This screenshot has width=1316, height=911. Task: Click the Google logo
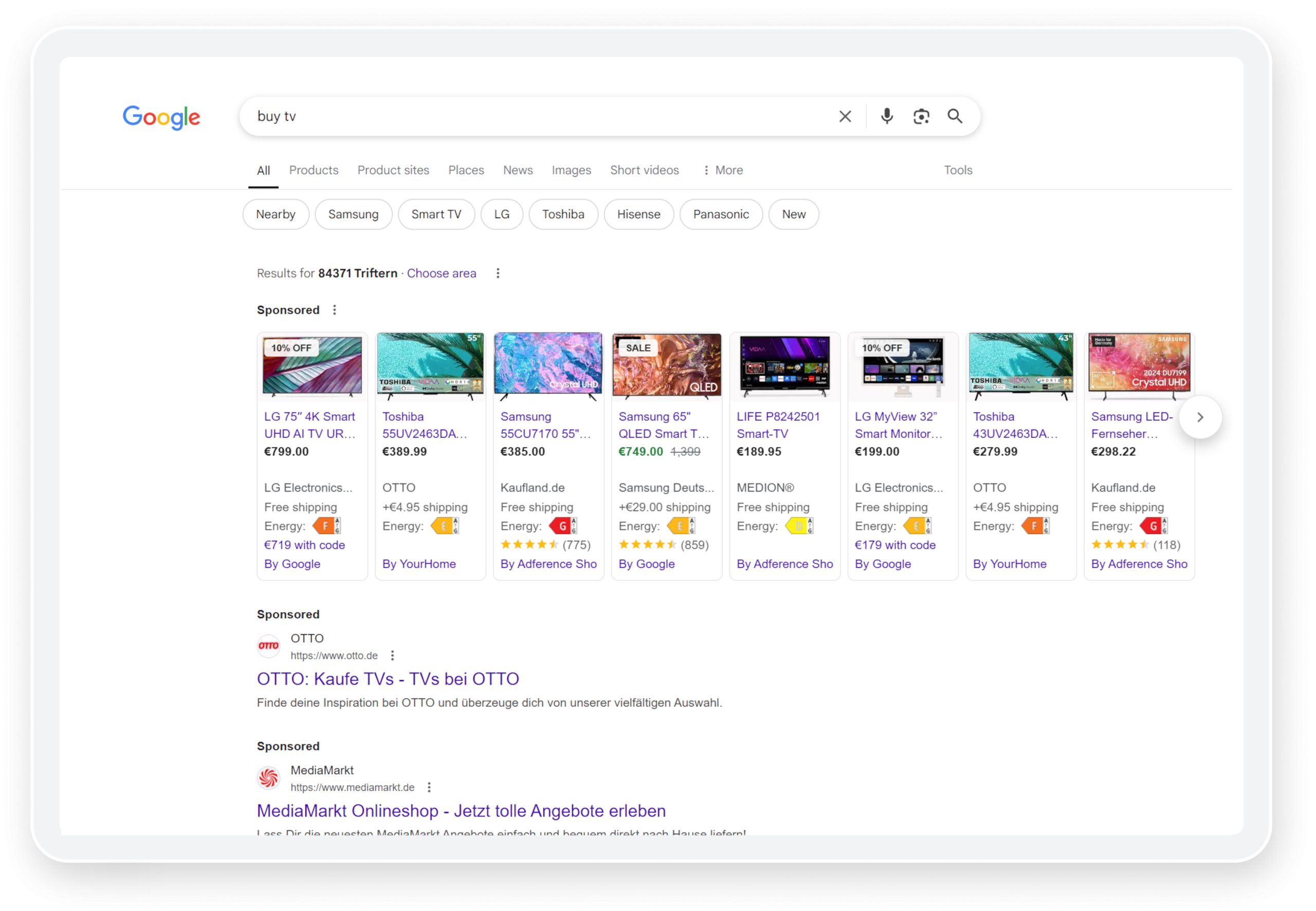tap(161, 118)
